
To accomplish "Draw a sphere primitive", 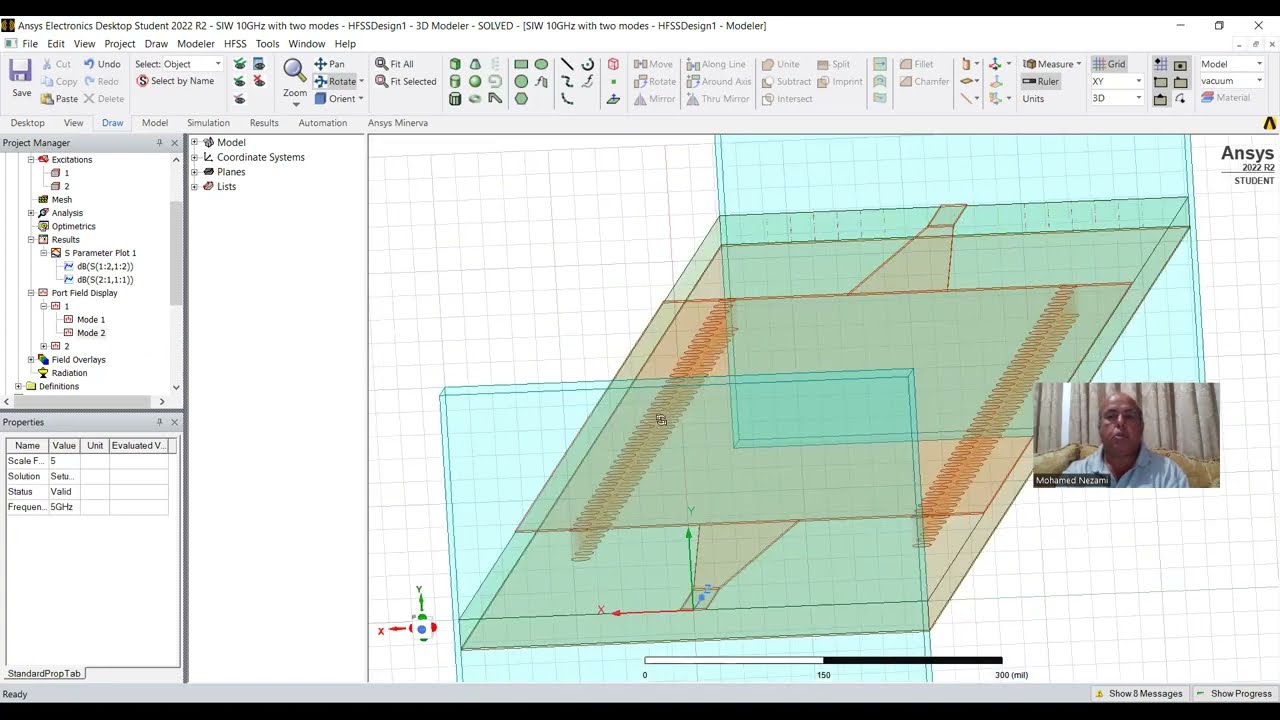I will coord(475,81).
